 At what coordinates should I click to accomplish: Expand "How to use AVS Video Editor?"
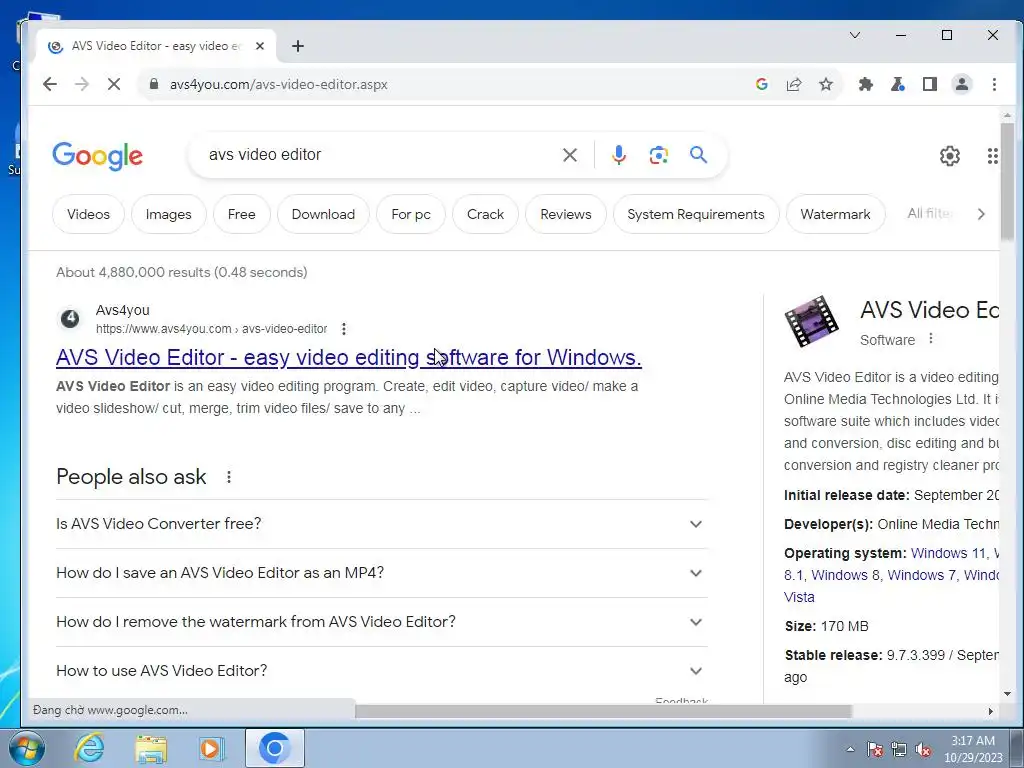381,671
